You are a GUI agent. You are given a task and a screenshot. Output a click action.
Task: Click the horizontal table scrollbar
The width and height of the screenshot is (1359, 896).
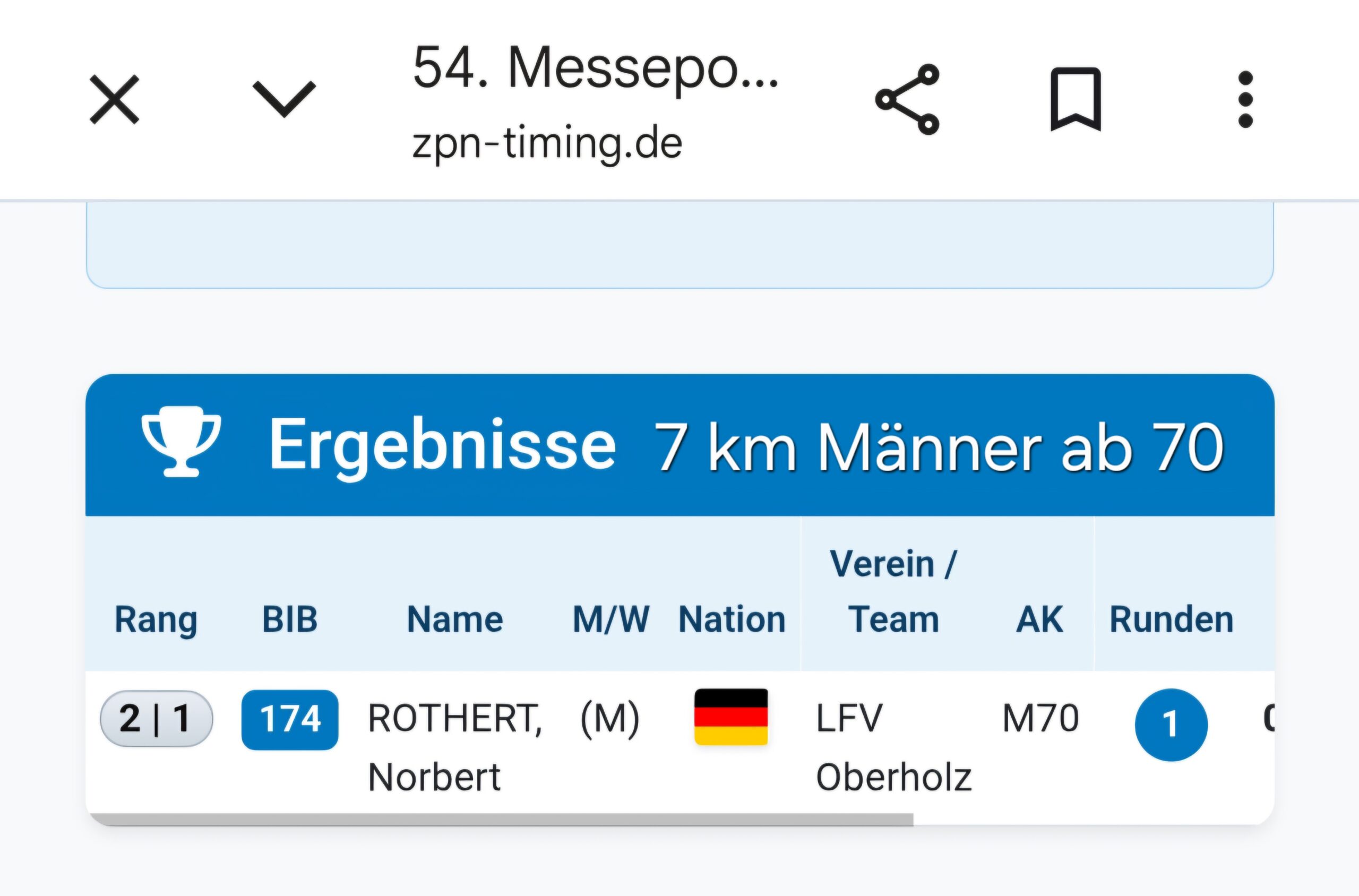503,820
